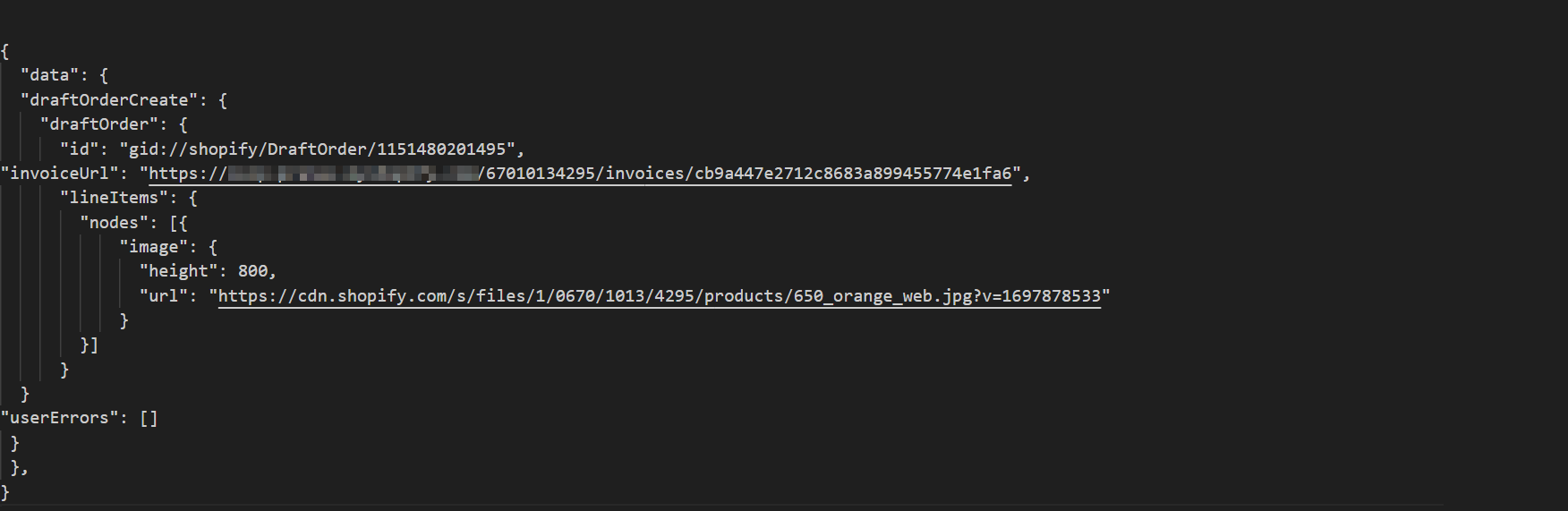Click the "id" key
This screenshot has height=511, width=1568.
click(x=80, y=149)
